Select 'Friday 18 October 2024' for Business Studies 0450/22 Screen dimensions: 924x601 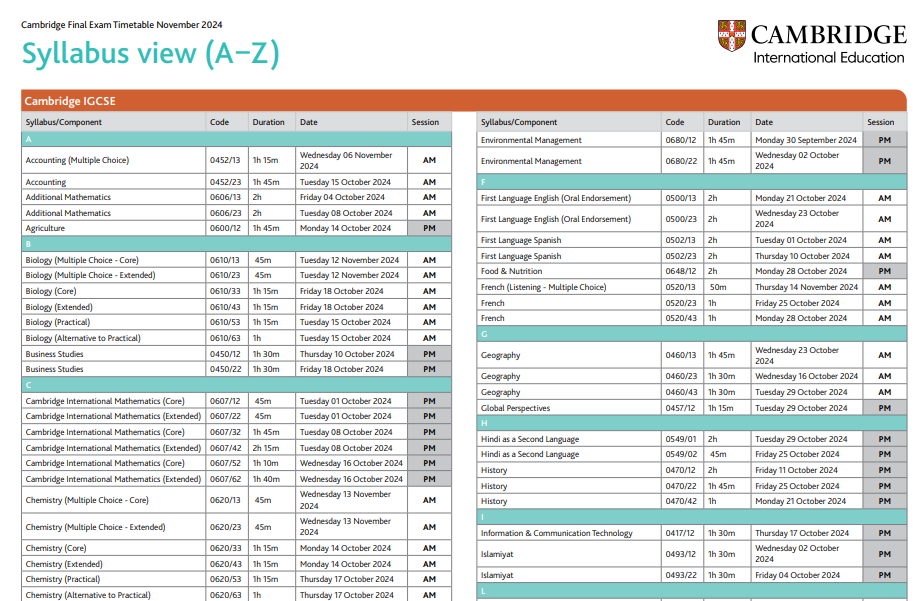(341, 369)
